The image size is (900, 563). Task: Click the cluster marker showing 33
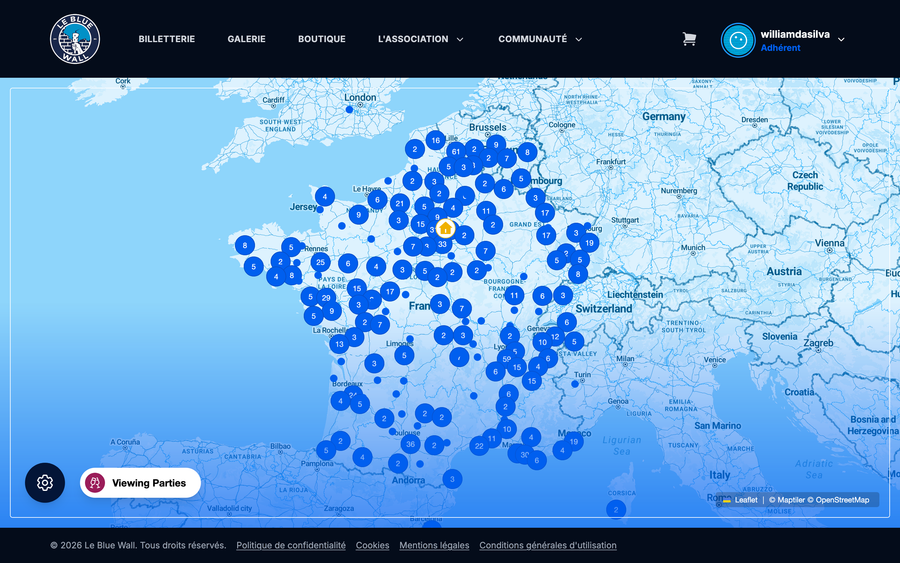[442, 244]
